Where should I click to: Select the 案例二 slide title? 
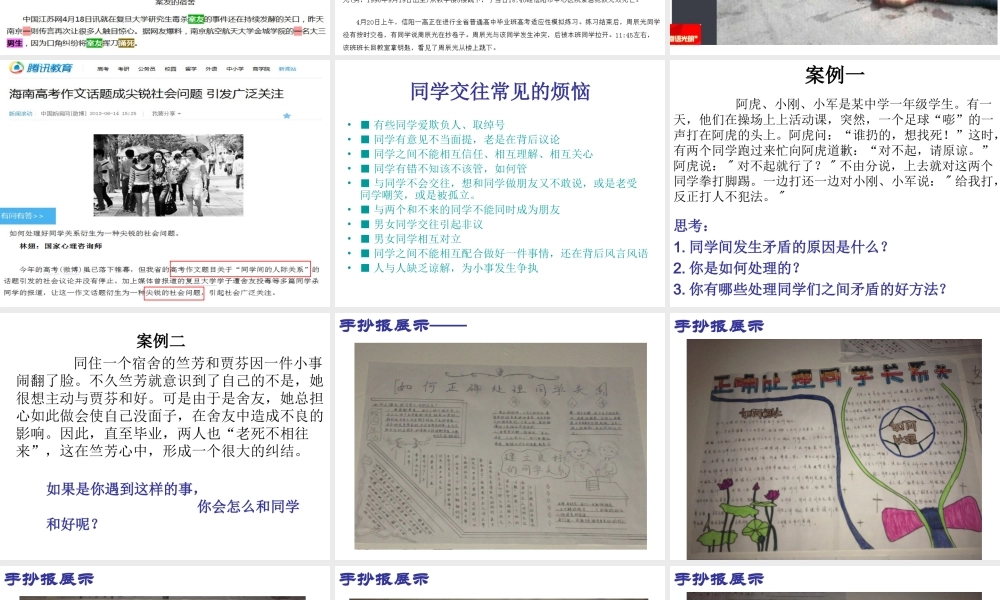pos(161,341)
